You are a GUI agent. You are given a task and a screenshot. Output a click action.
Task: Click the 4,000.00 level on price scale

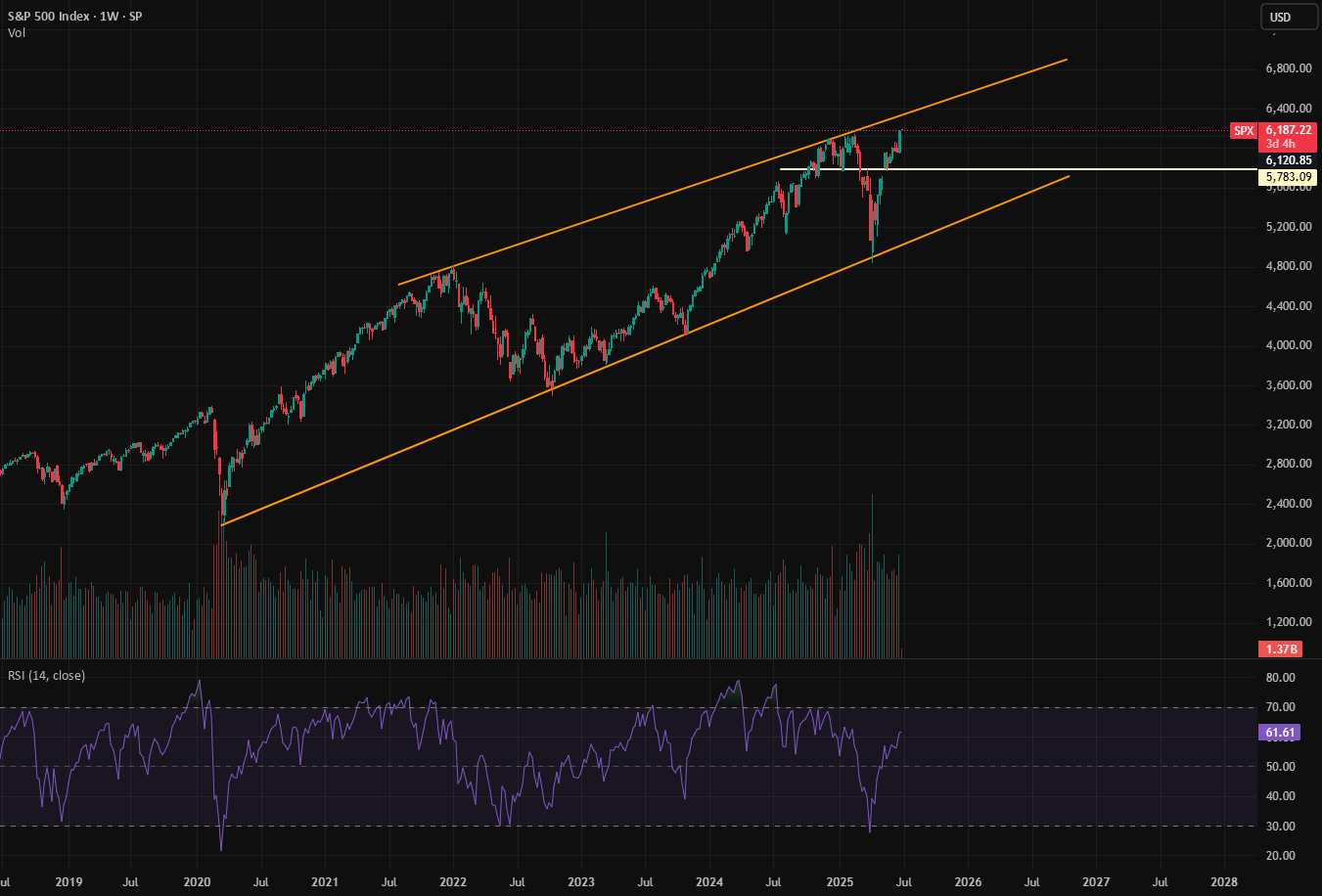(1288, 345)
